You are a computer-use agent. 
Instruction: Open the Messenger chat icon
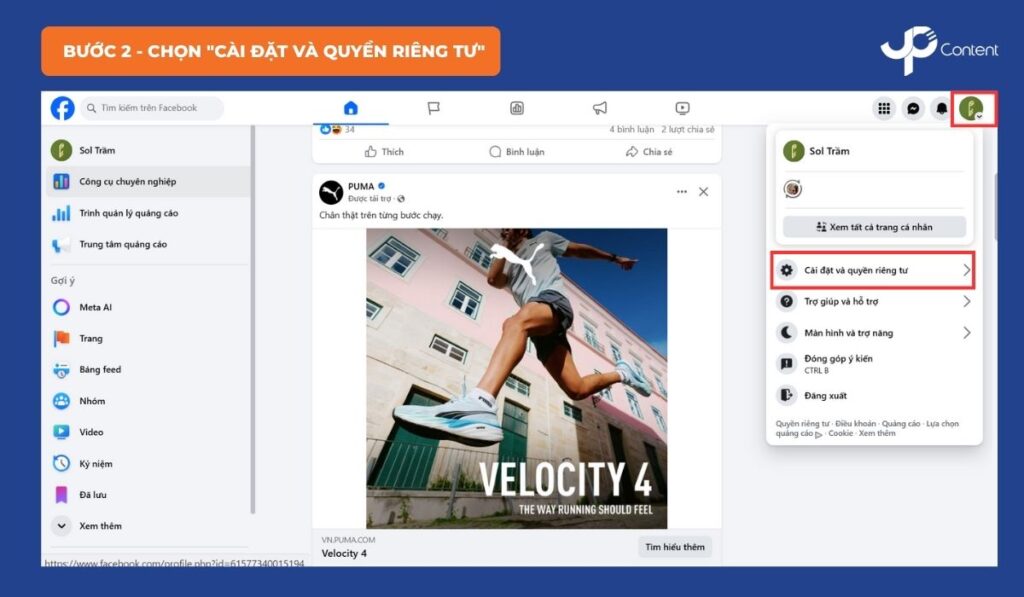pos(912,109)
